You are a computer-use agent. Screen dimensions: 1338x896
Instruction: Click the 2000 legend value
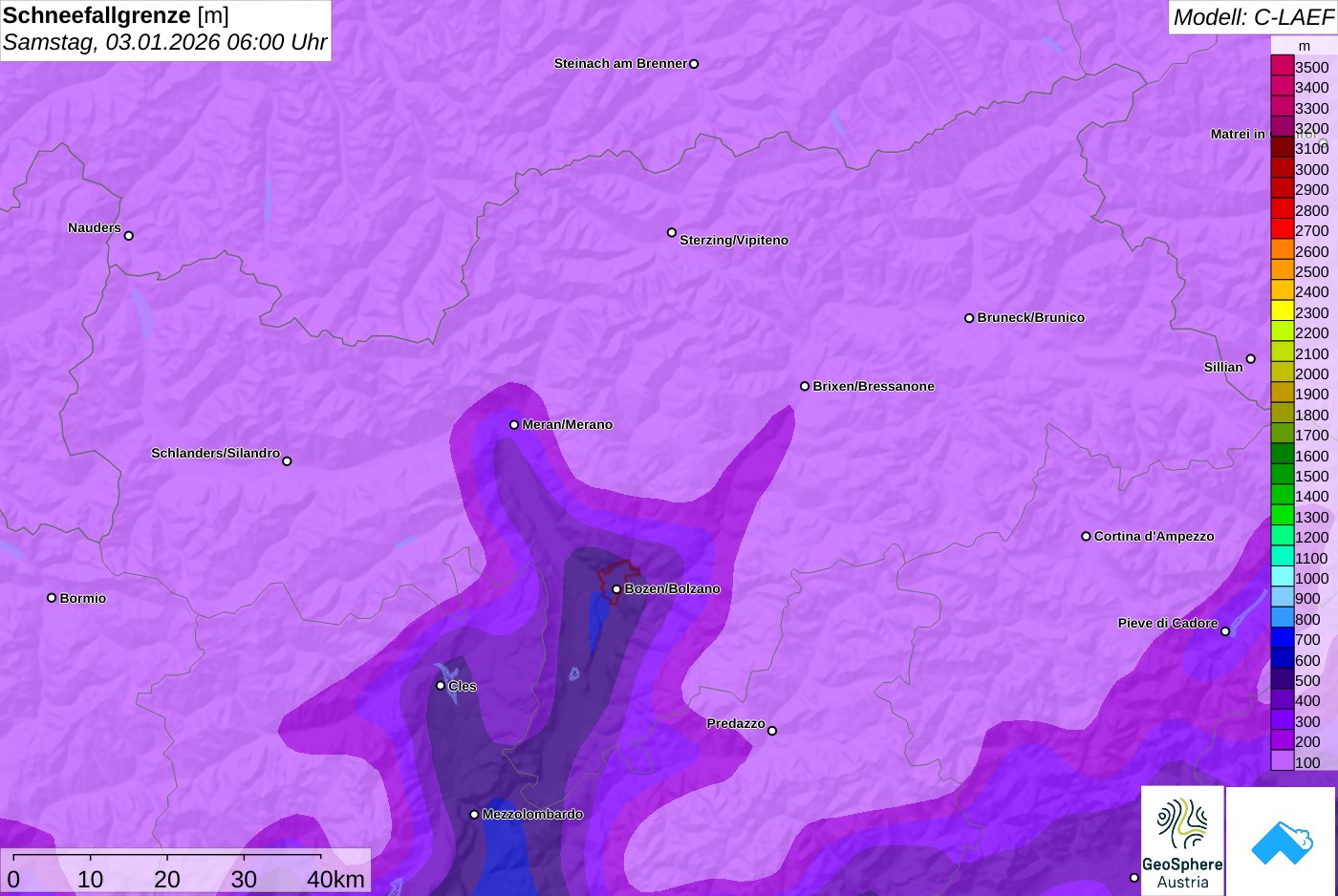coord(1312,374)
